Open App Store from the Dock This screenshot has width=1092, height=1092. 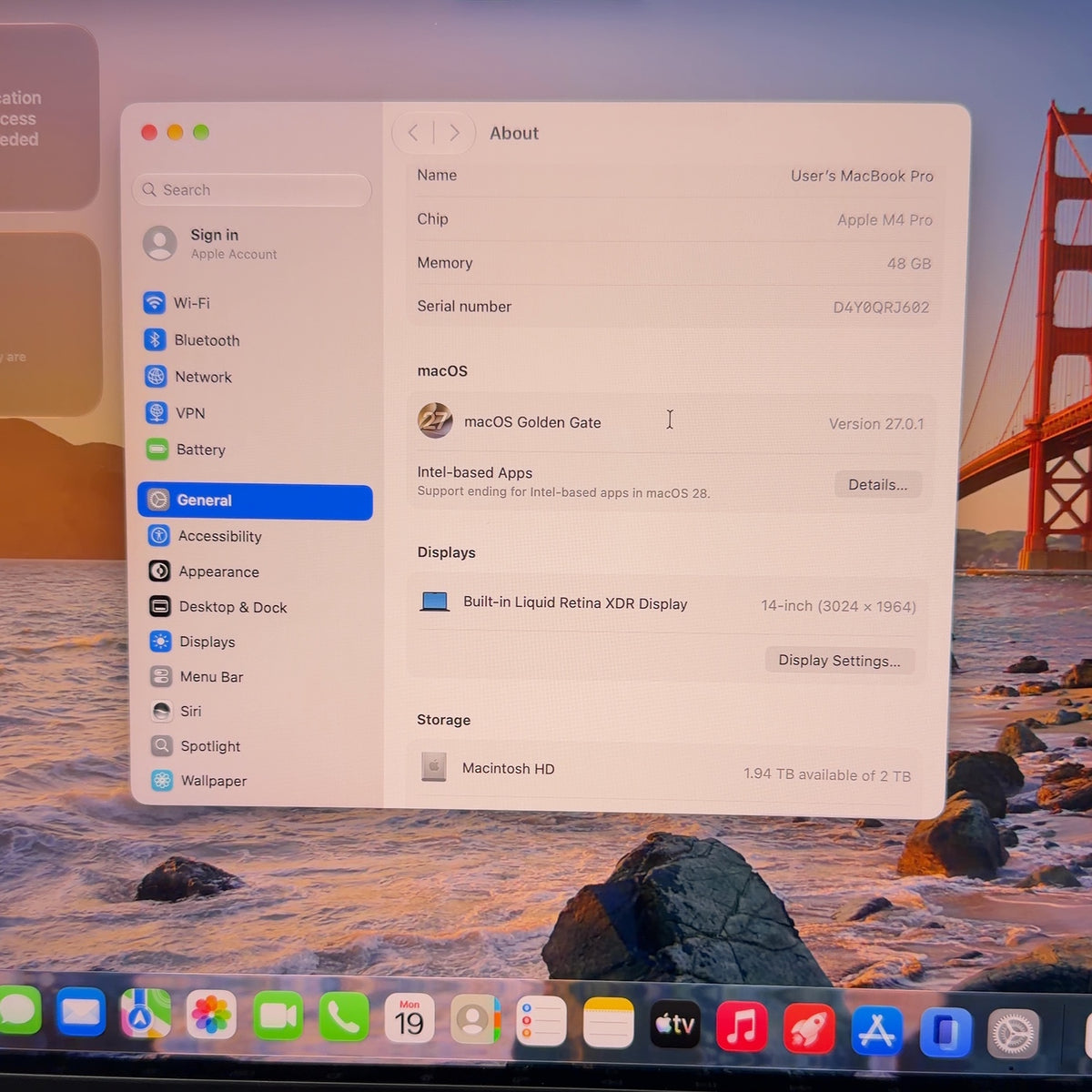click(876, 1030)
